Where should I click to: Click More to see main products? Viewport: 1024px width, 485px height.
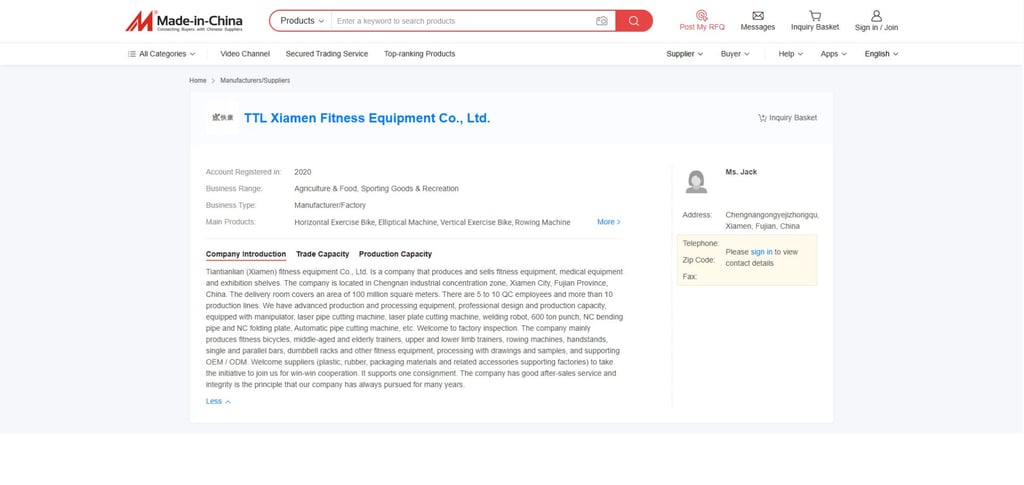coord(609,222)
